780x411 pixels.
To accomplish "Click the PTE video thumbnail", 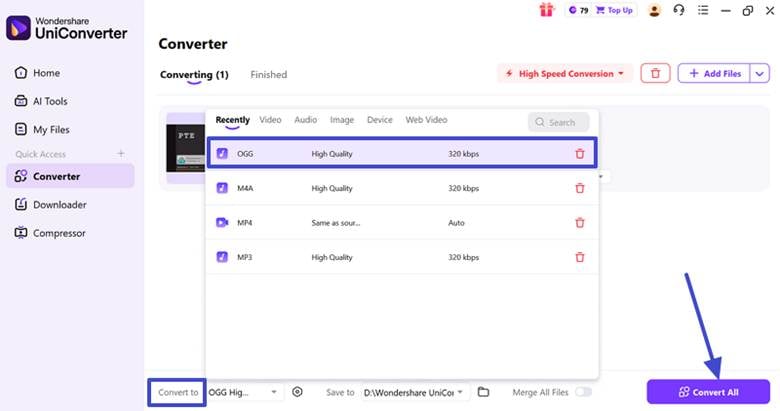I will (186, 148).
